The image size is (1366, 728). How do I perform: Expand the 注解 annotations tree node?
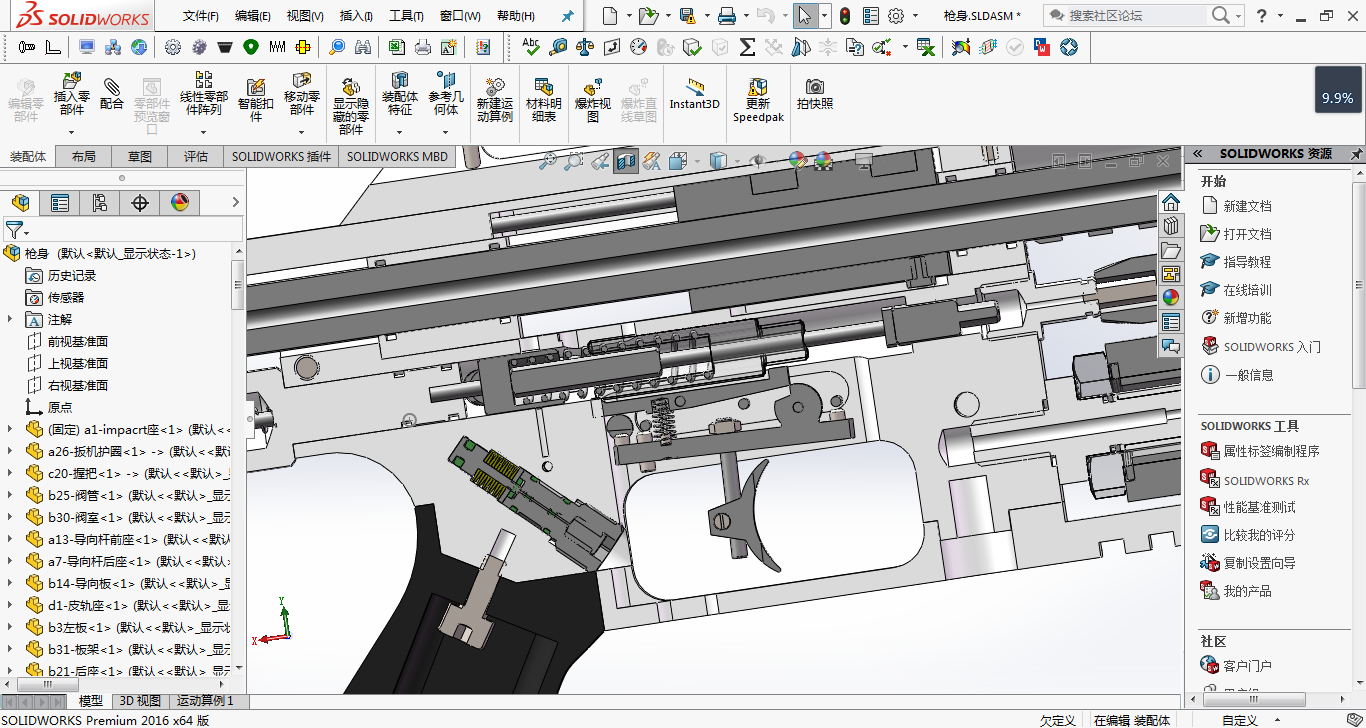coord(10,320)
